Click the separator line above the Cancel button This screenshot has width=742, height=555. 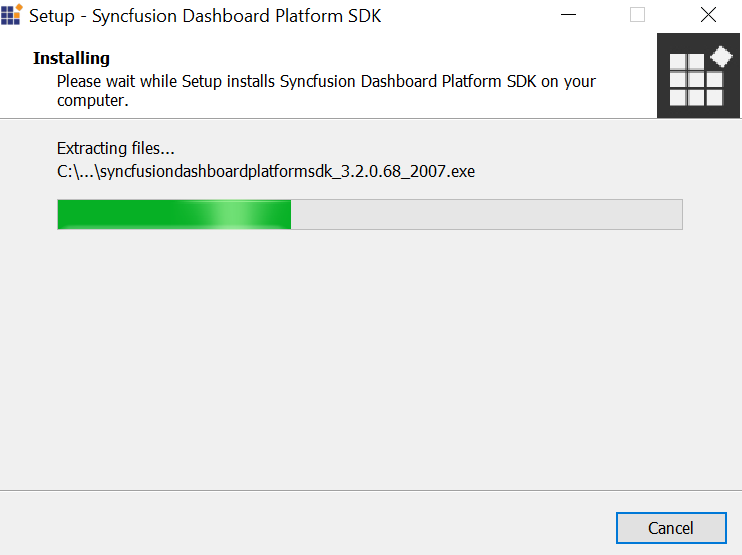[370, 490]
